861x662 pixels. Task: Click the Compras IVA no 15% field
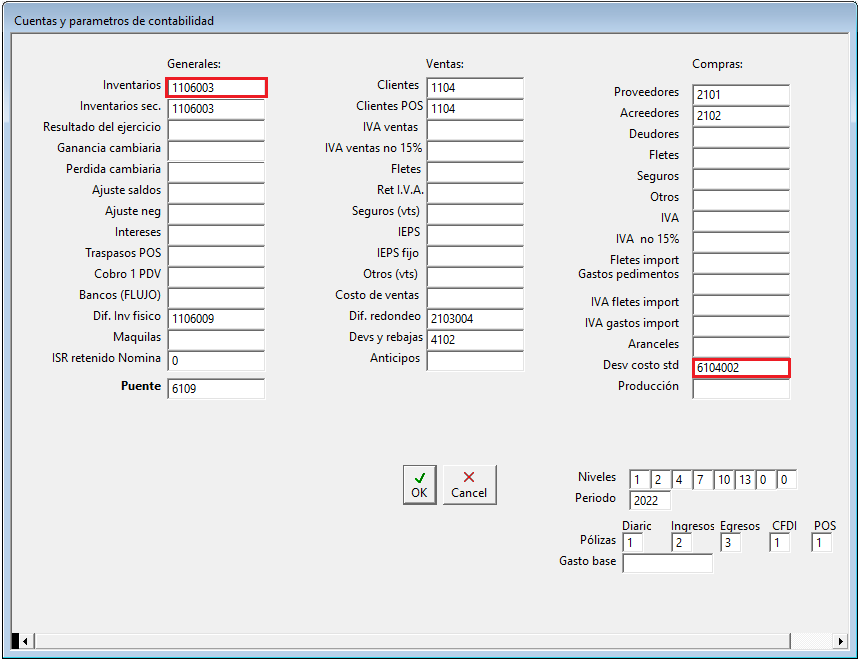click(741, 242)
